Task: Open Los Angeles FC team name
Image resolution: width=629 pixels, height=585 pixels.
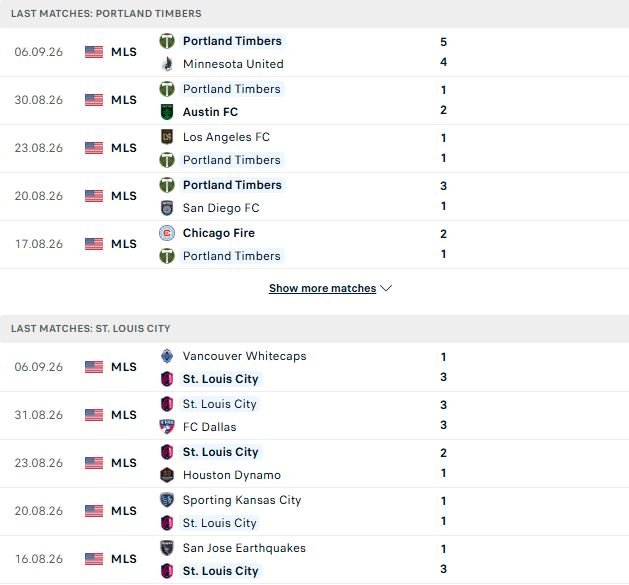Action: pyautogui.click(x=226, y=137)
